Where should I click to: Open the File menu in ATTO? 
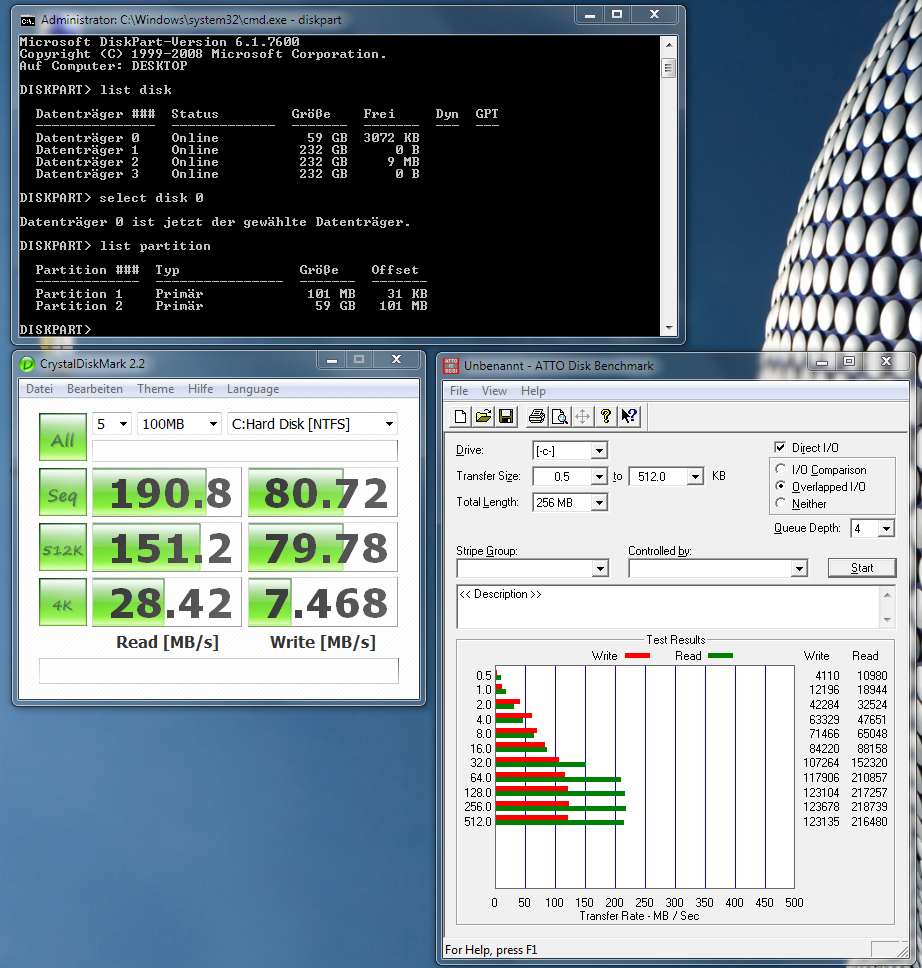pos(459,391)
